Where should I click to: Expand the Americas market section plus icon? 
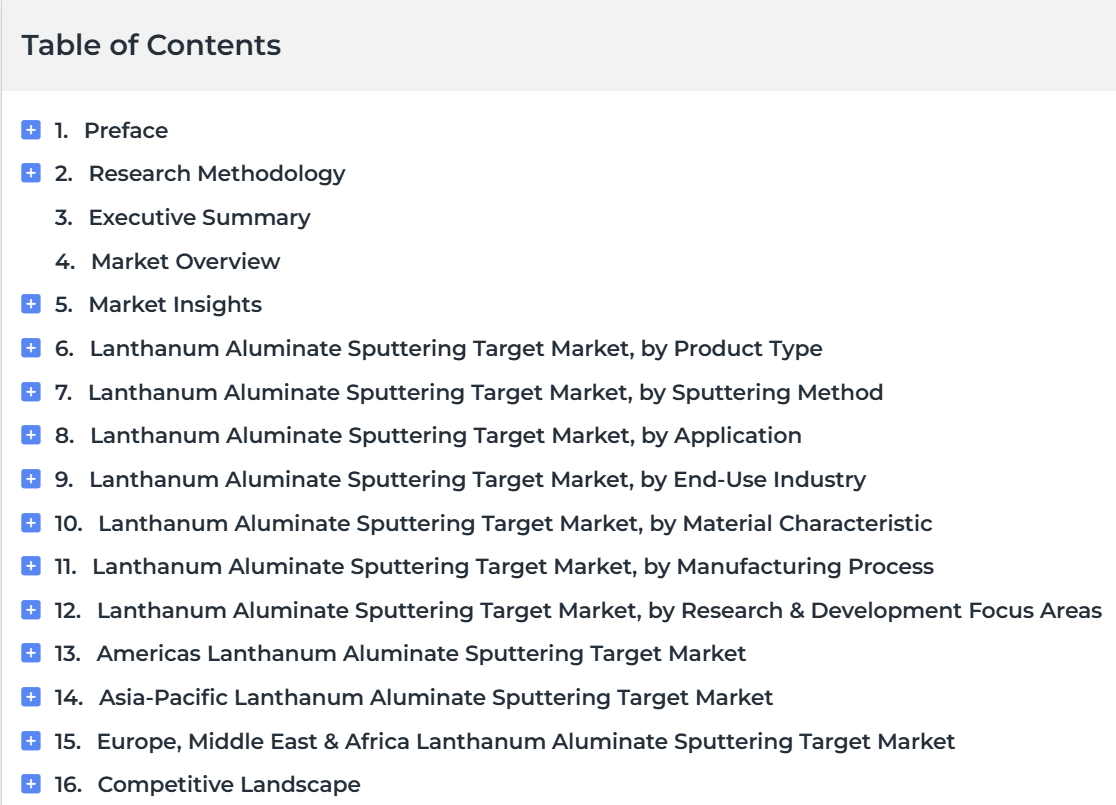(31, 653)
